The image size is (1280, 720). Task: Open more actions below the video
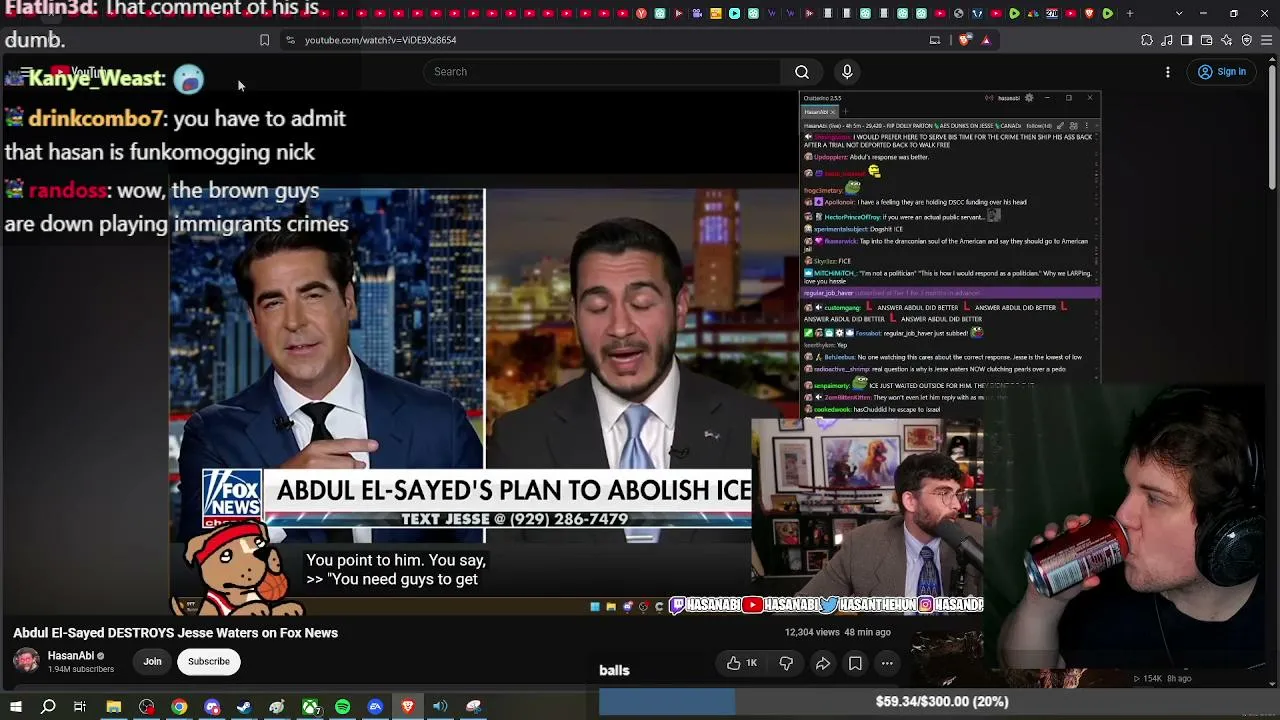[x=887, y=663]
